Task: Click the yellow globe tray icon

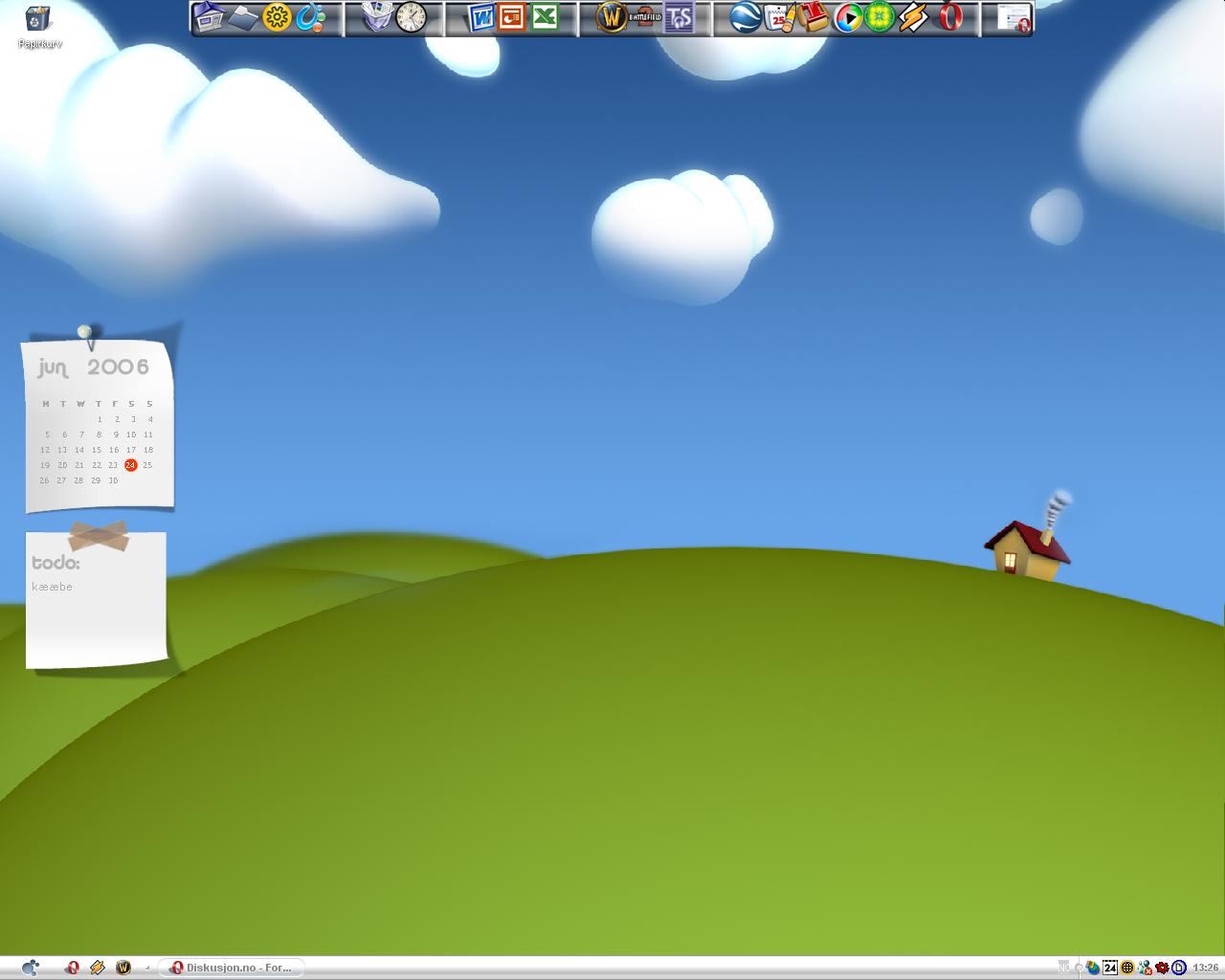Action: pos(1127,968)
